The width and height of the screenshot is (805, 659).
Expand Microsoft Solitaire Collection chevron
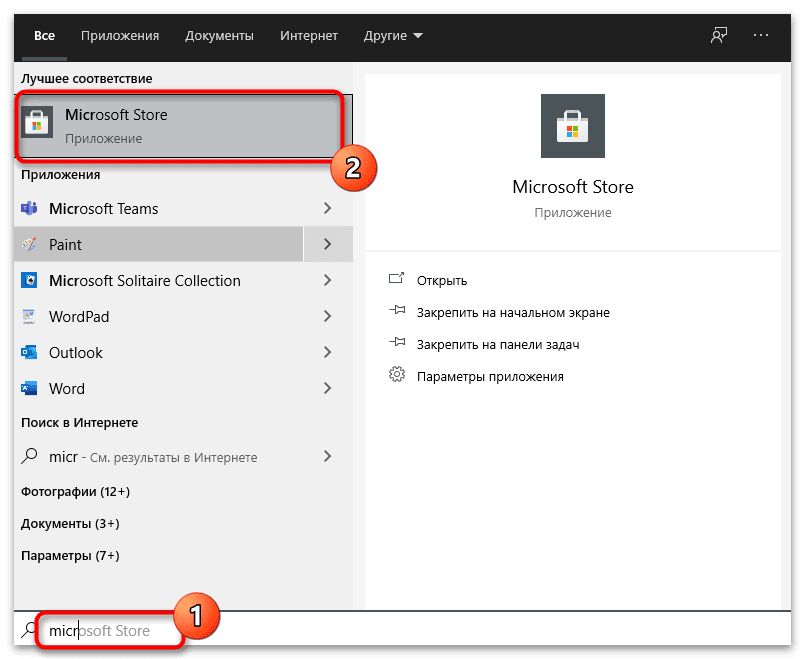tap(328, 280)
